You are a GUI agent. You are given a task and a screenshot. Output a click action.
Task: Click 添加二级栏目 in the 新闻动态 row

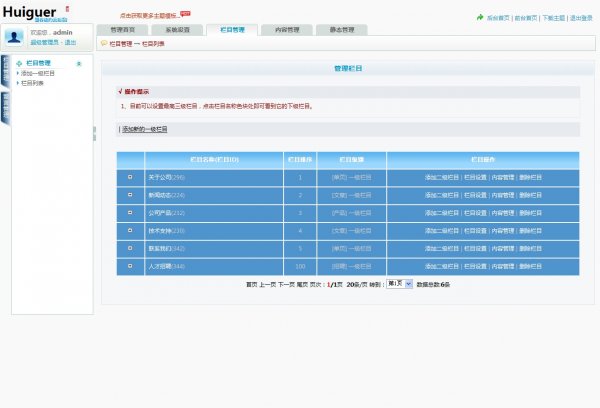point(442,195)
